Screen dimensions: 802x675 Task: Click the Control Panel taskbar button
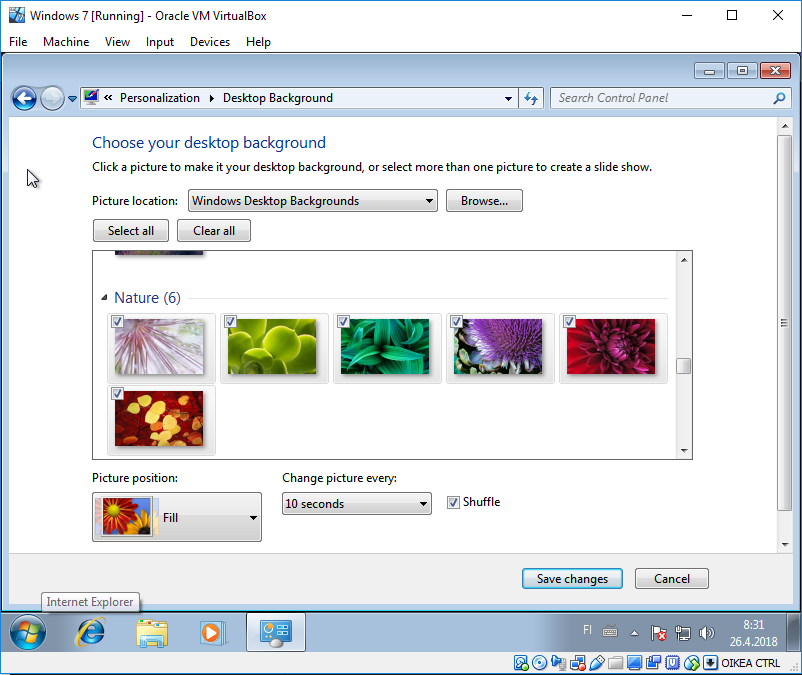click(x=276, y=632)
